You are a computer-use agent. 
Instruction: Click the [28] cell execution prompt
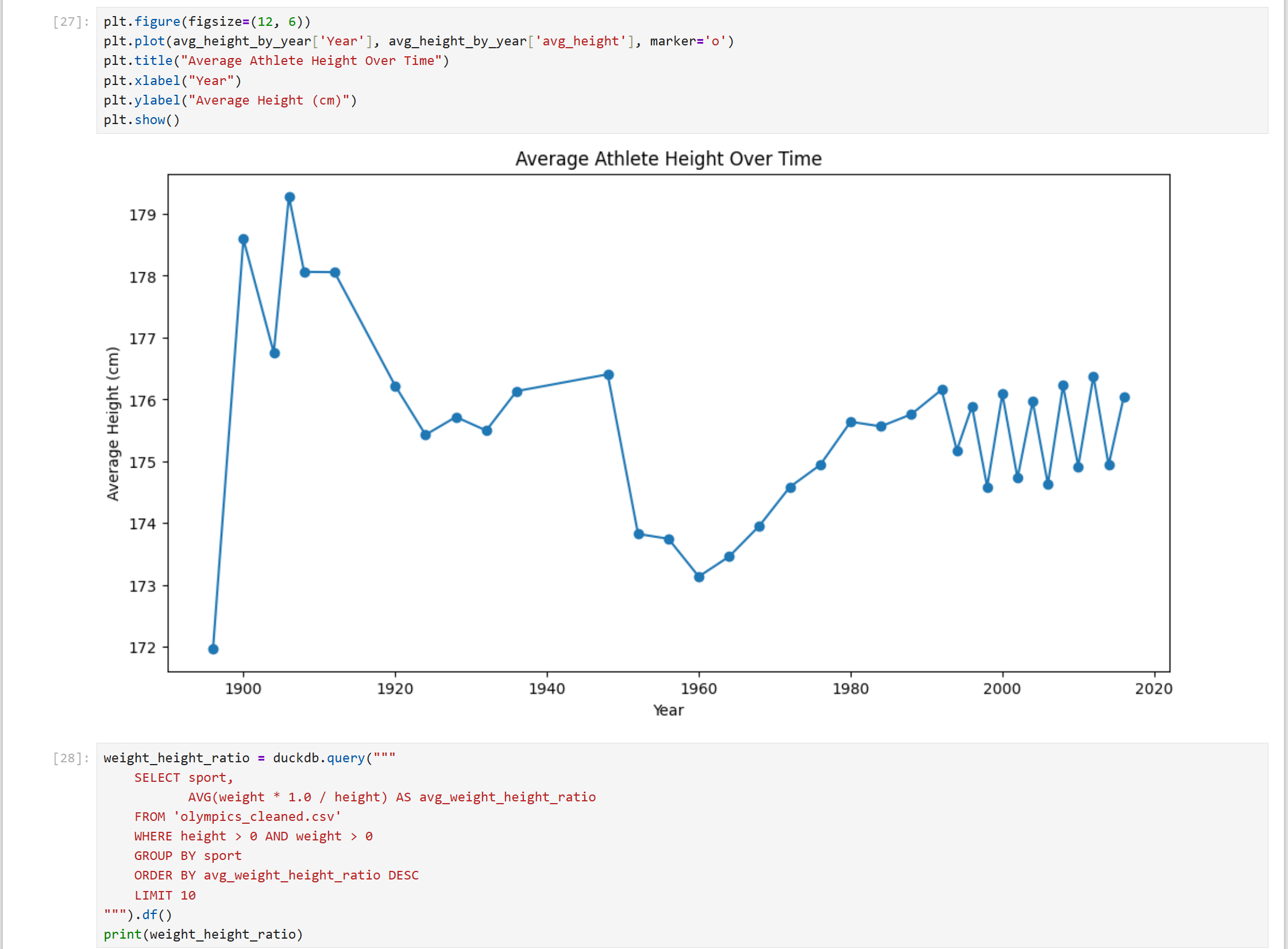click(x=71, y=758)
